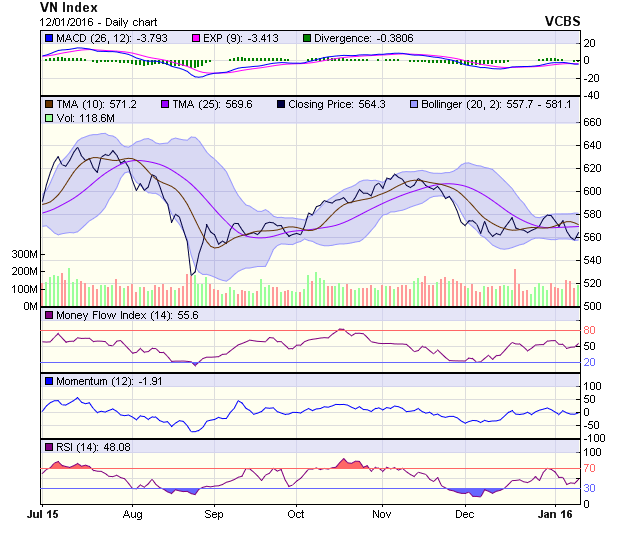The height and width of the screenshot is (535, 620).
Task: Click the green Vol legend swatch
Action: pos(50,118)
